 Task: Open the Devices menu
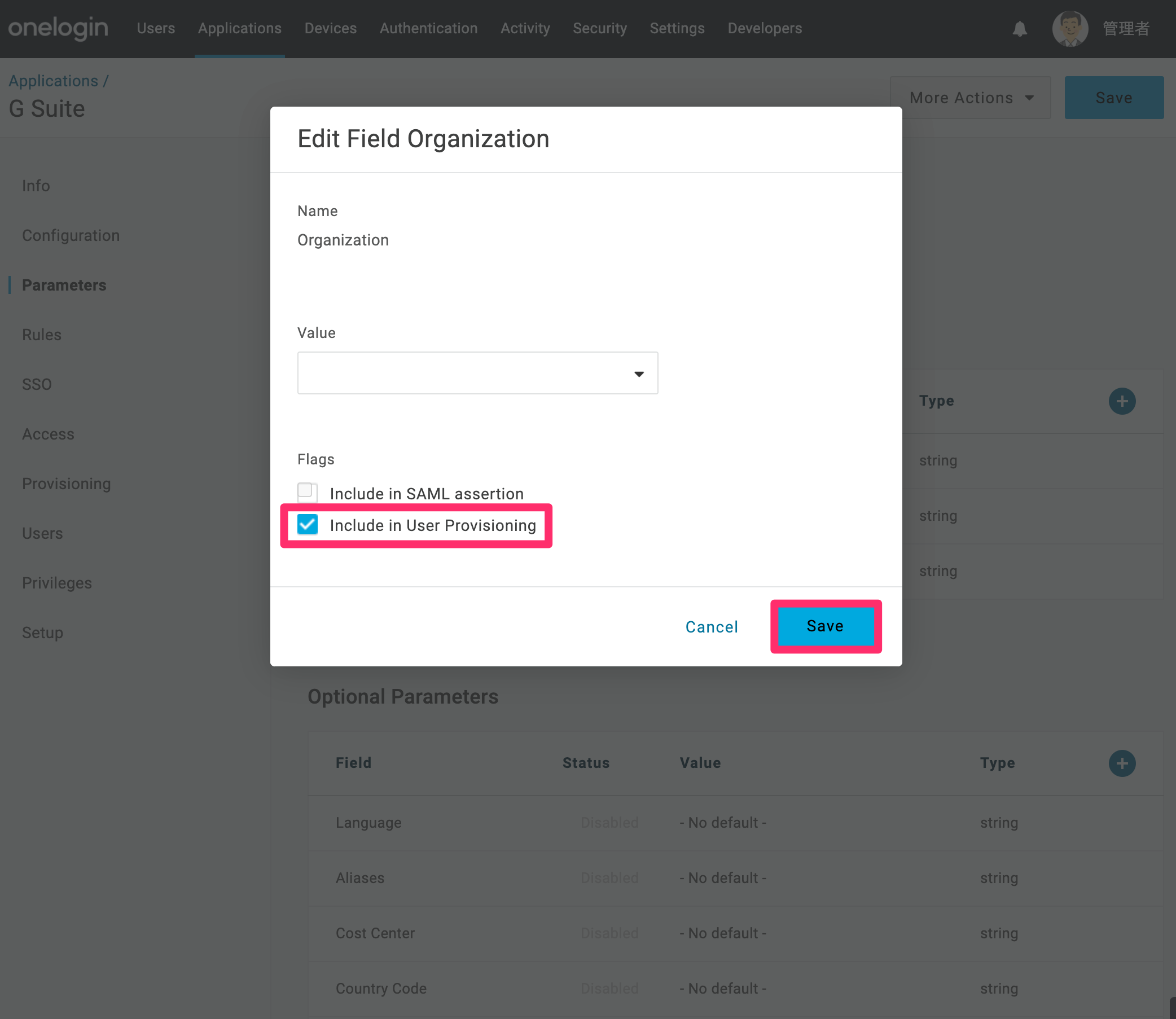330,28
